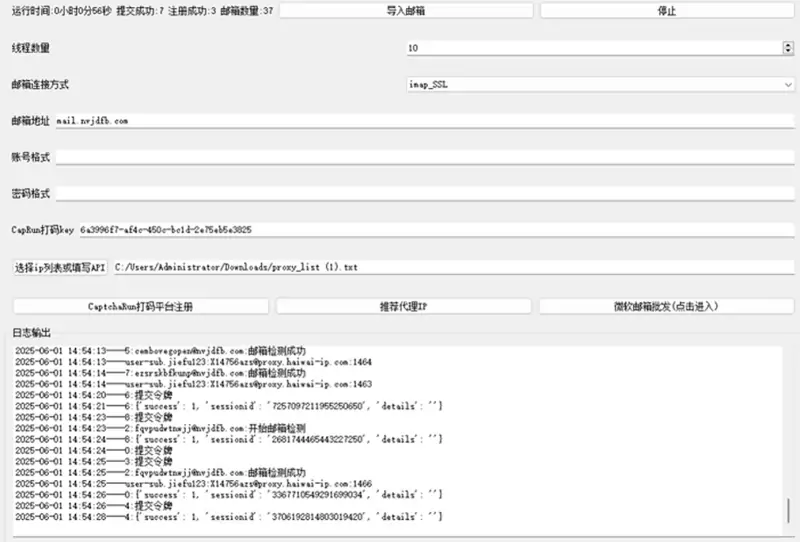Click the proxy_list file path field

tap(452, 268)
